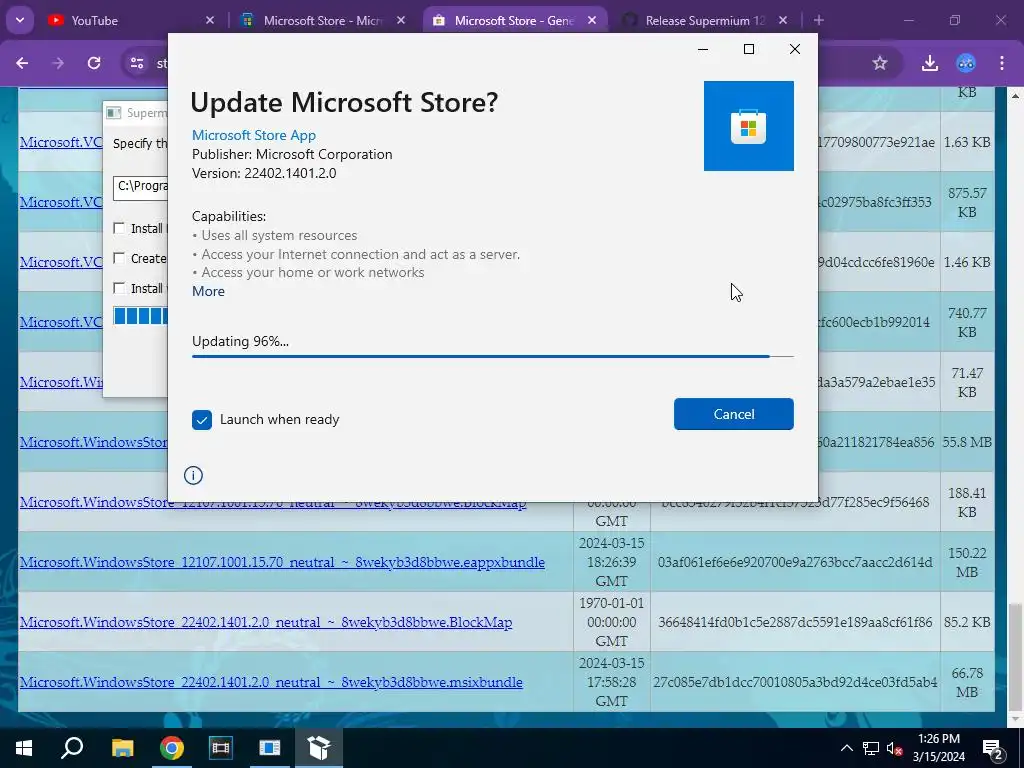Screen dimensions: 1024x768
Task: Open the browser three-dot menu
Action: (x=1002, y=63)
